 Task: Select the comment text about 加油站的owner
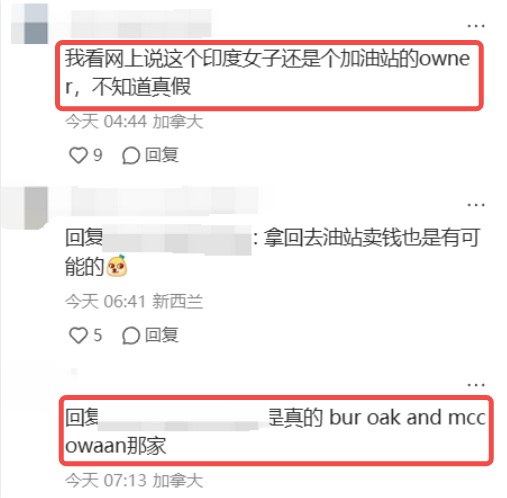pos(267,72)
